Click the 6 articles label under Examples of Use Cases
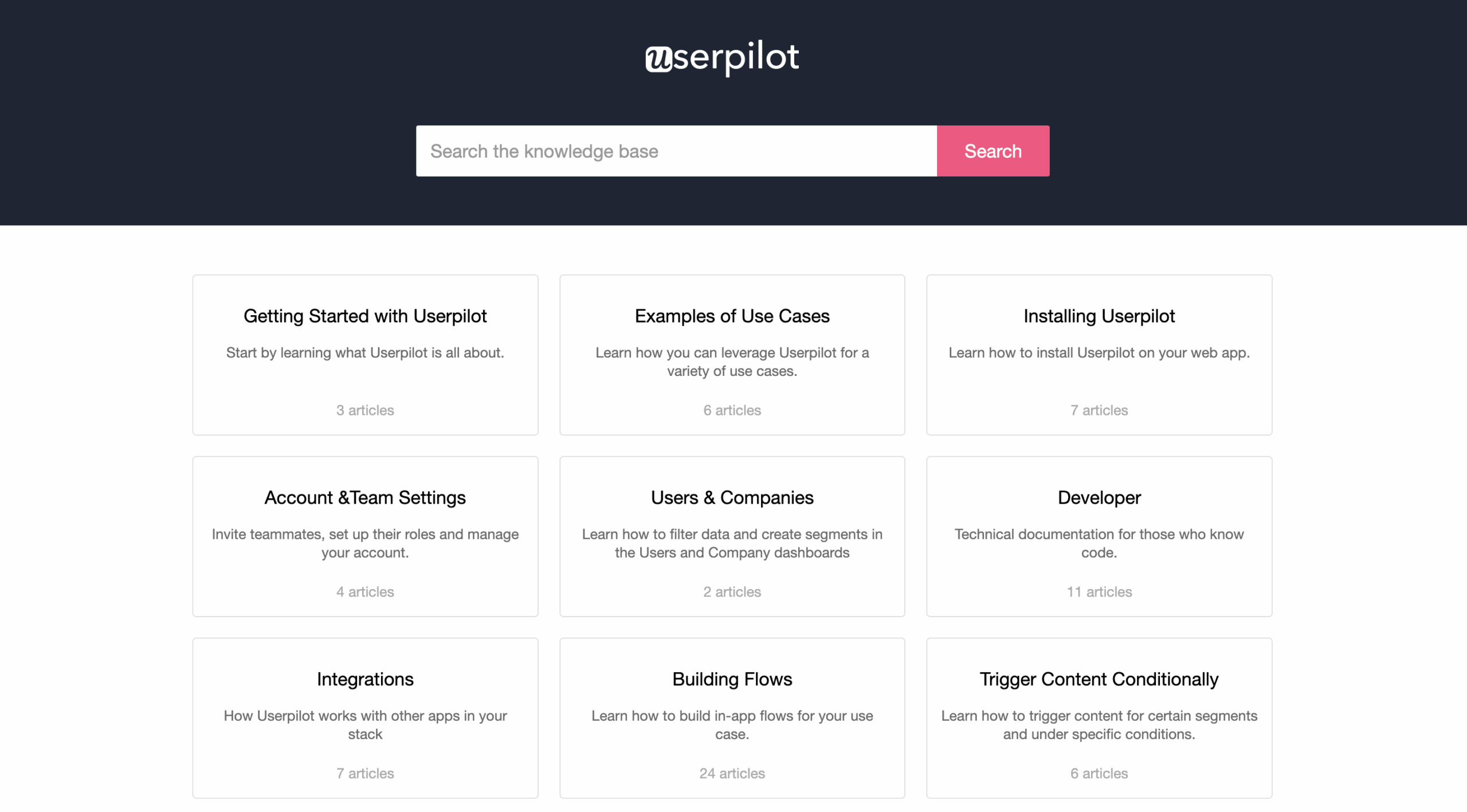Viewport: 1467px width, 812px height. click(x=732, y=410)
